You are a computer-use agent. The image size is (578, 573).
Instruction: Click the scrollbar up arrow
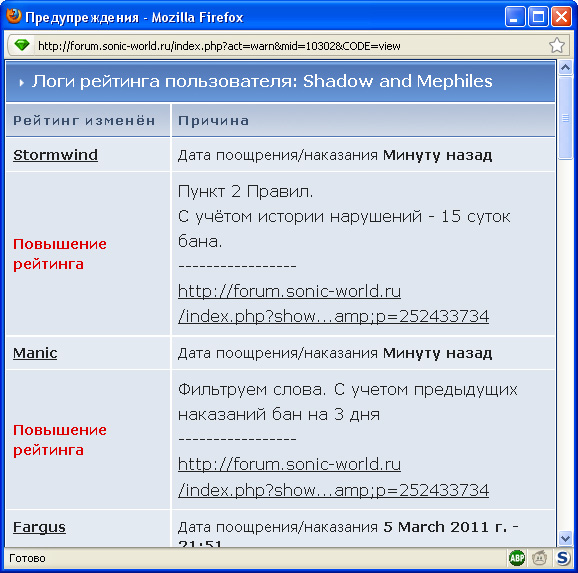[x=565, y=67]
